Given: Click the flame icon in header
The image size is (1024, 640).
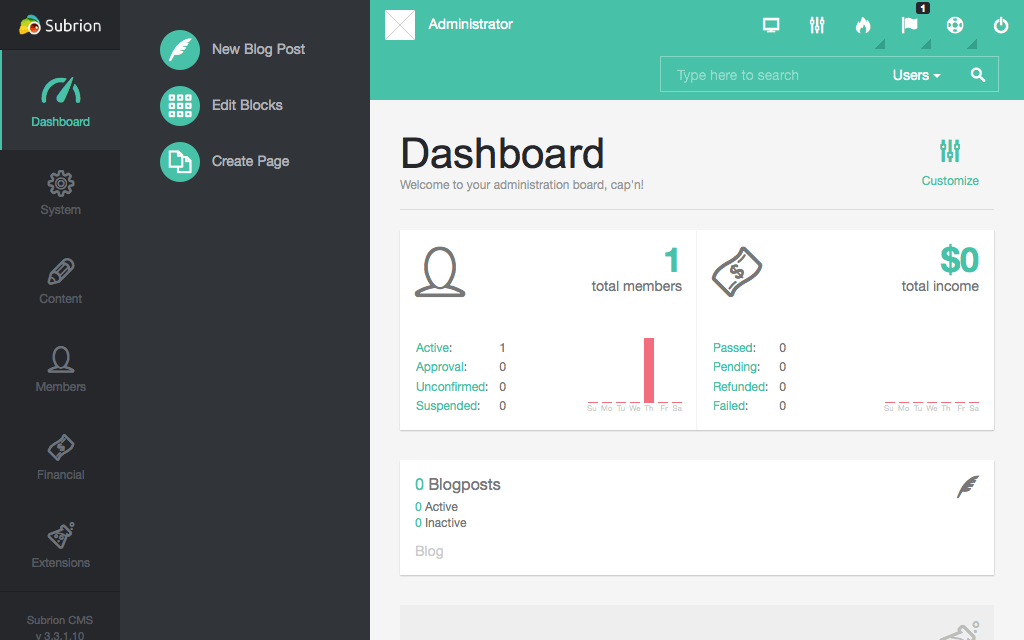Looking at the screenshot, I should point(863,26).
